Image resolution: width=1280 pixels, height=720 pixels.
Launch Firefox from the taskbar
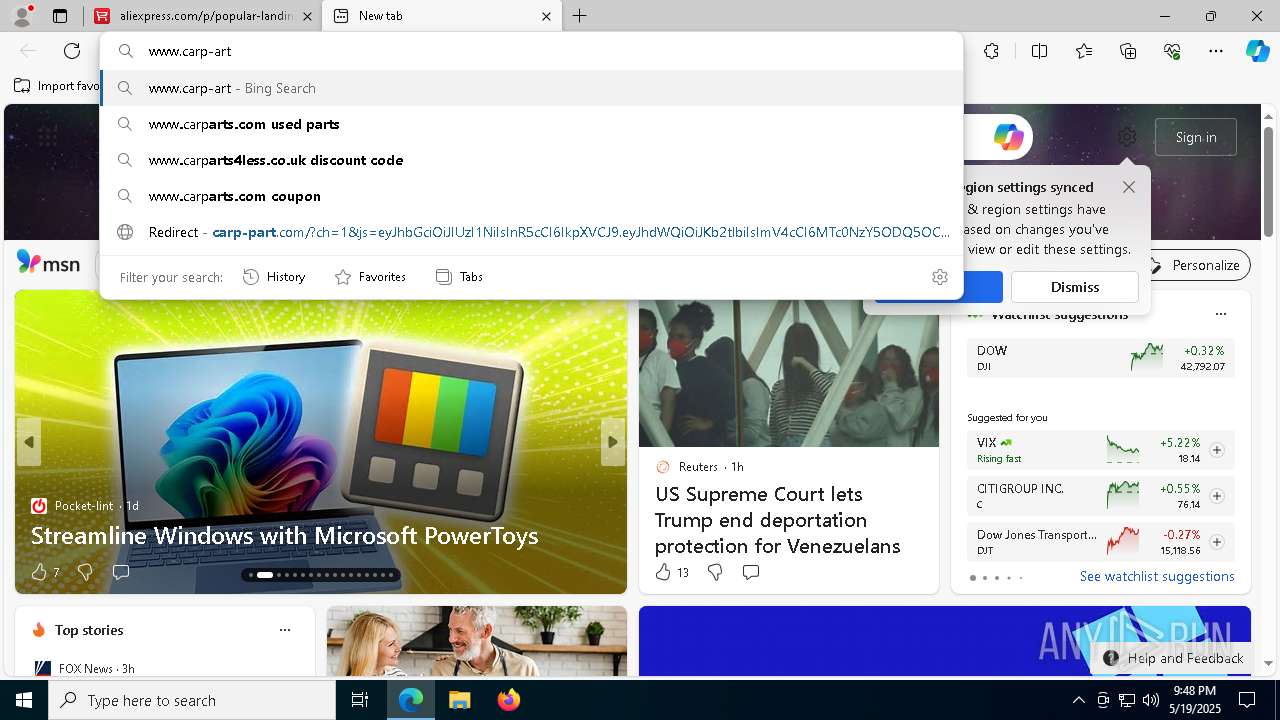[x=508, y=700]
